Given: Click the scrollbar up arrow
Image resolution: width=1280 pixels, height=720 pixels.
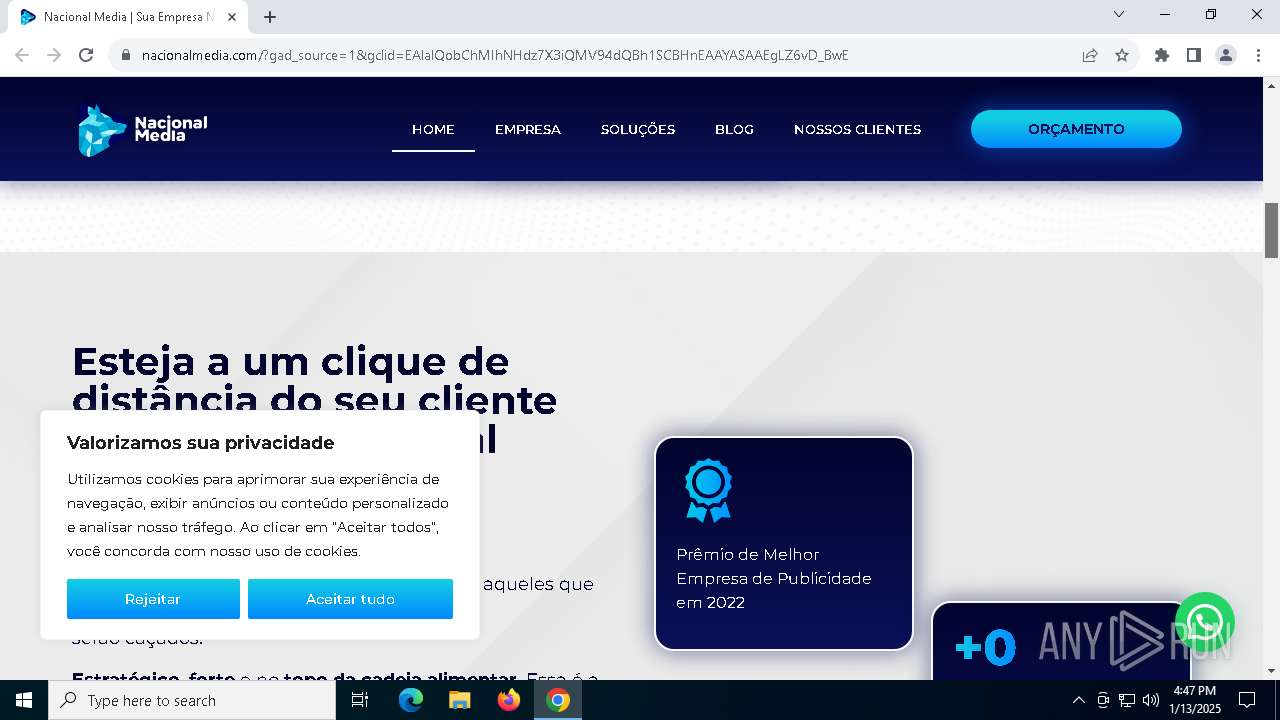Looking at the screenshot, I should coord(1272,85).
